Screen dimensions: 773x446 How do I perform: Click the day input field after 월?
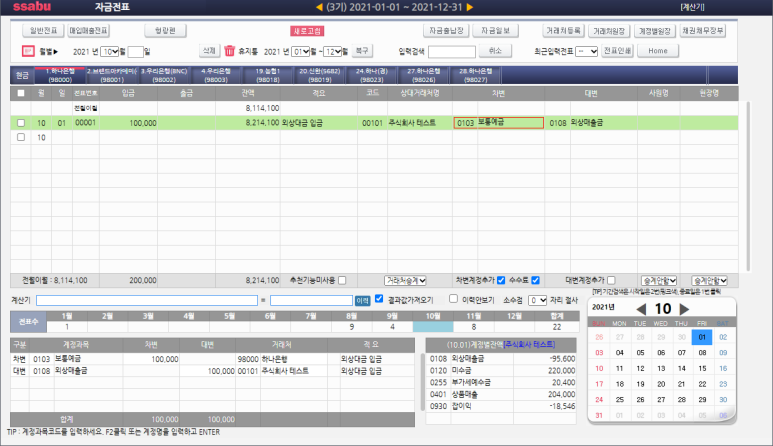pyautogui.click(x=136, y=51)
